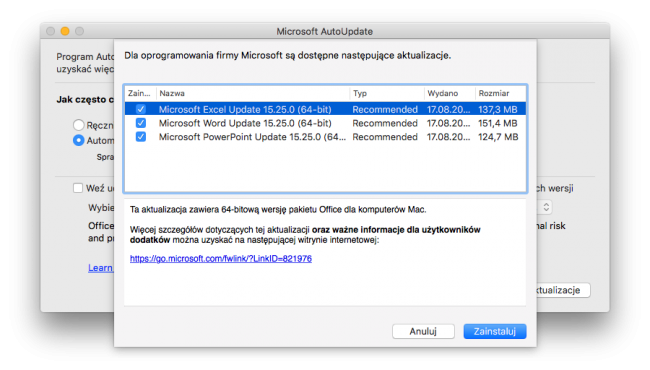Open the channel dropdown stepper in background window

click(546, 207)
